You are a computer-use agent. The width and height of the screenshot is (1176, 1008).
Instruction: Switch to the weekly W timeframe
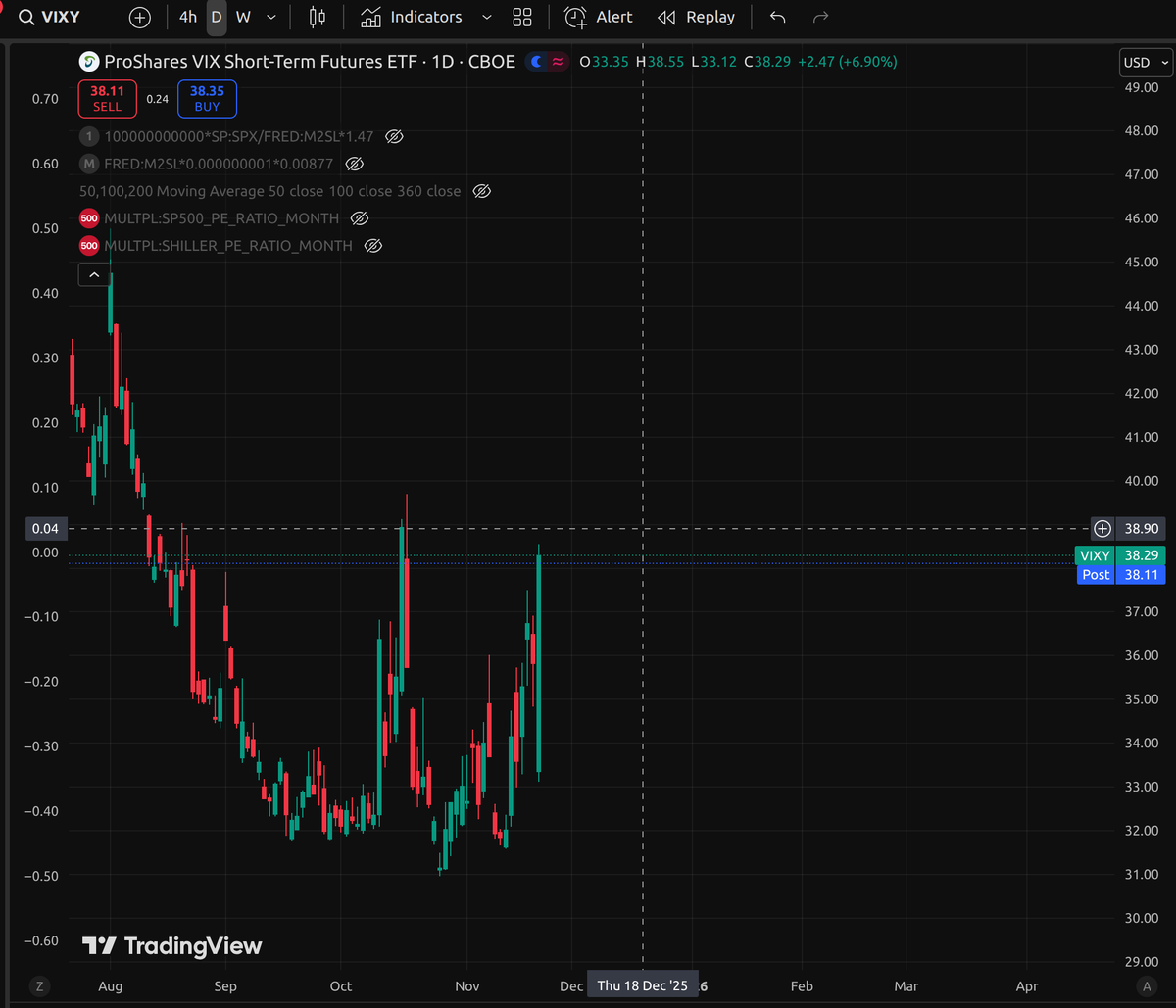[243, 17]
